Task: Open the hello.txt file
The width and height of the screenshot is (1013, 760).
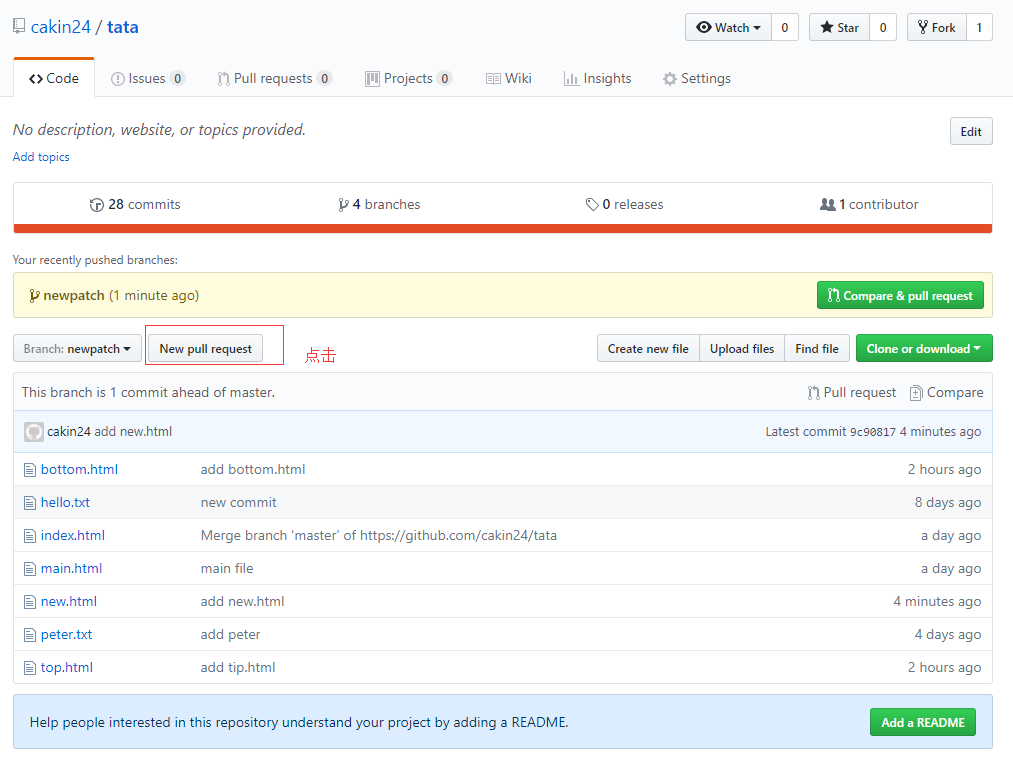Action: pos(65,502)
